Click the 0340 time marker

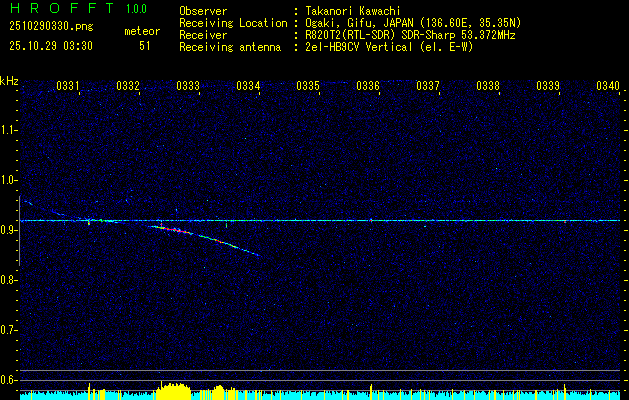tap(608, 86)
